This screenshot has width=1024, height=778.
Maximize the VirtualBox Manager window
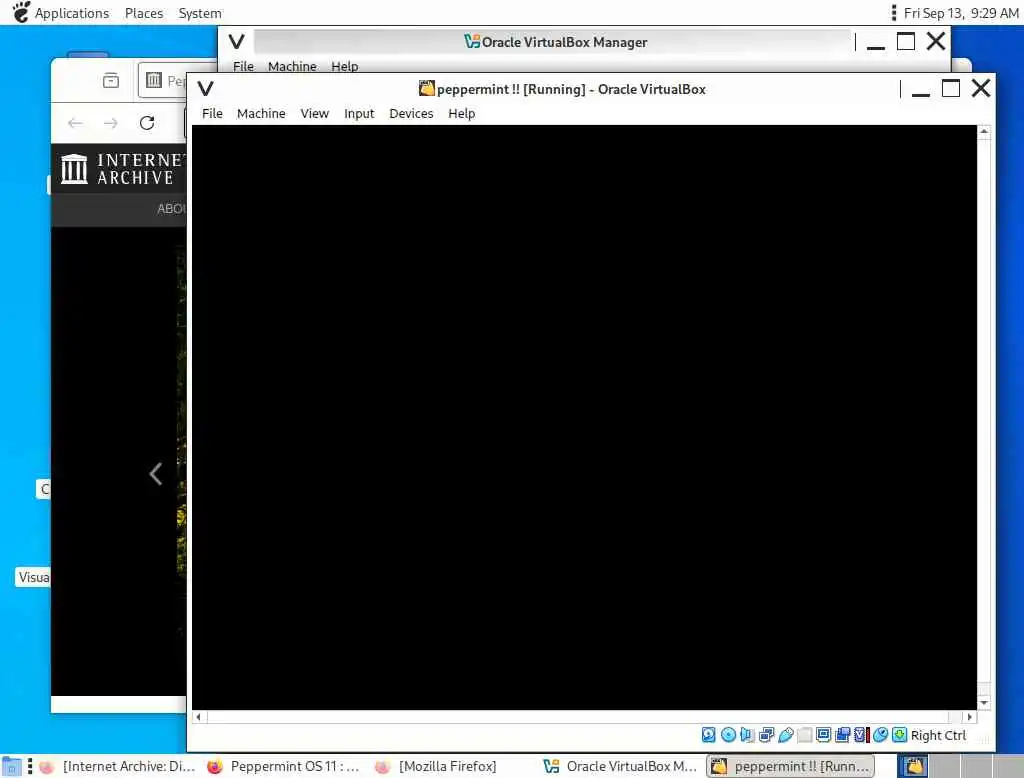coord(906,41)
